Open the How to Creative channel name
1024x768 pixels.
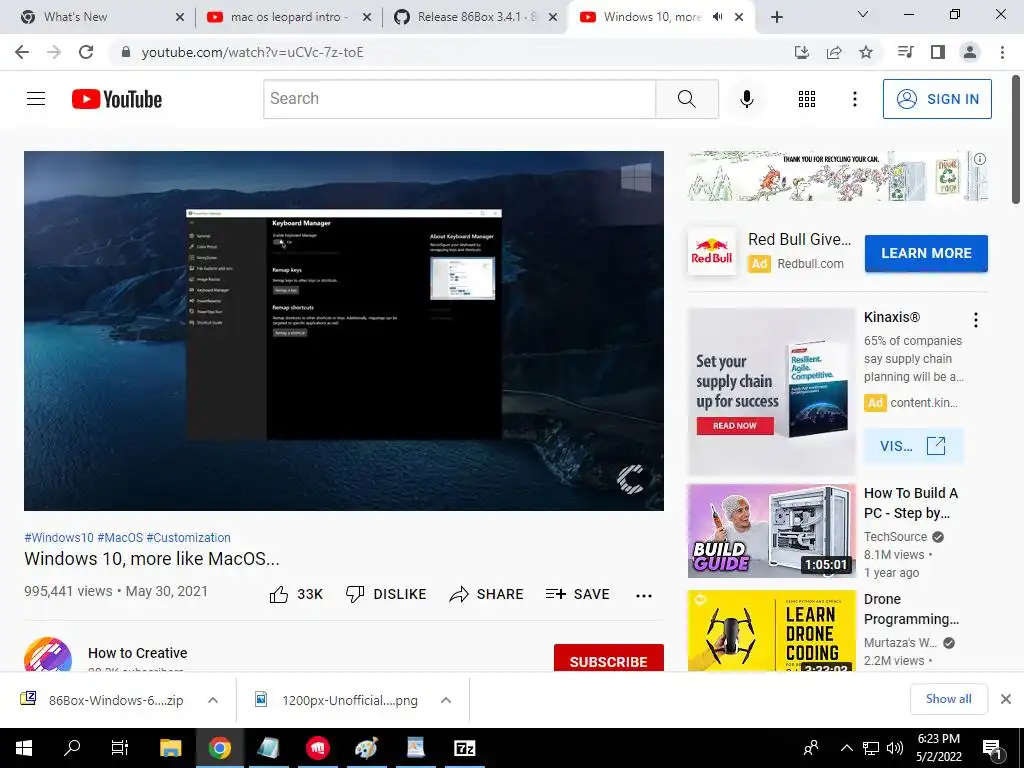point(137,652)
